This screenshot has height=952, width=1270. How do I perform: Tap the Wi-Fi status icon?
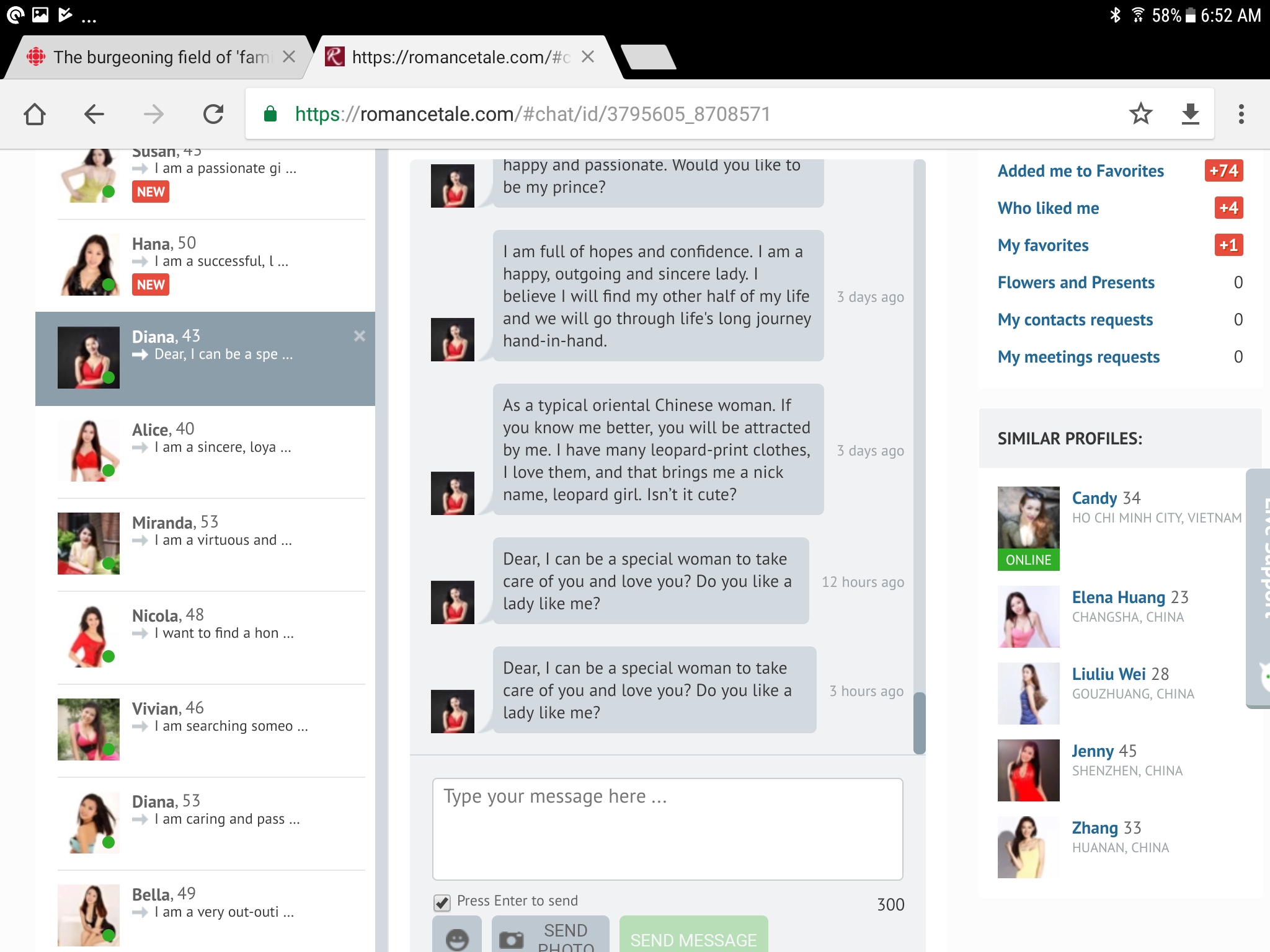(x=1138, y=15)
